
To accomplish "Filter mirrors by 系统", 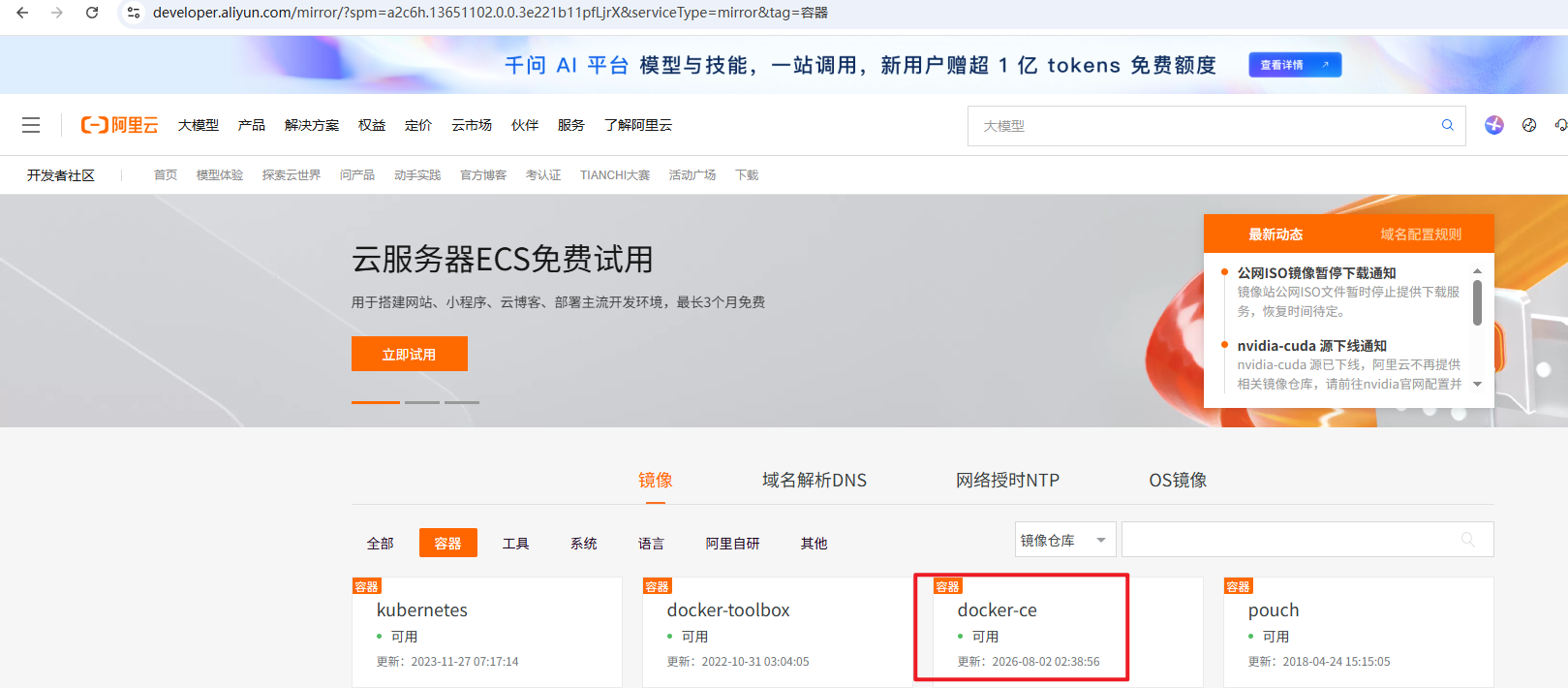I will click(x=584, y=544).
